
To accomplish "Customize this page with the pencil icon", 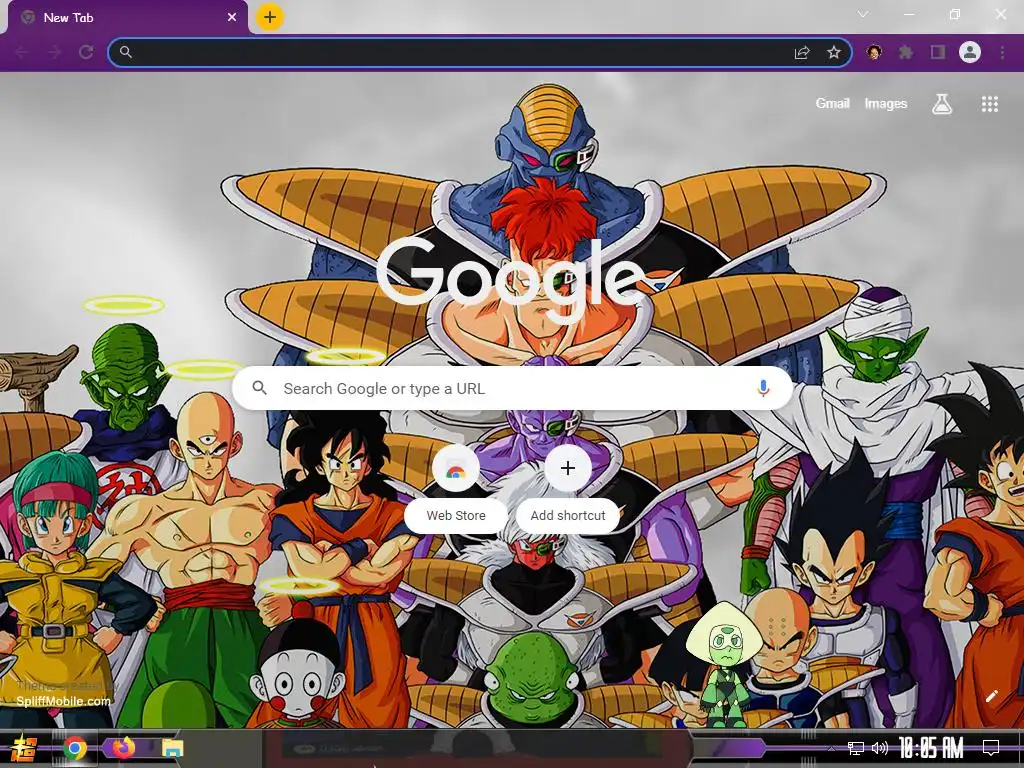I will 991,696.
